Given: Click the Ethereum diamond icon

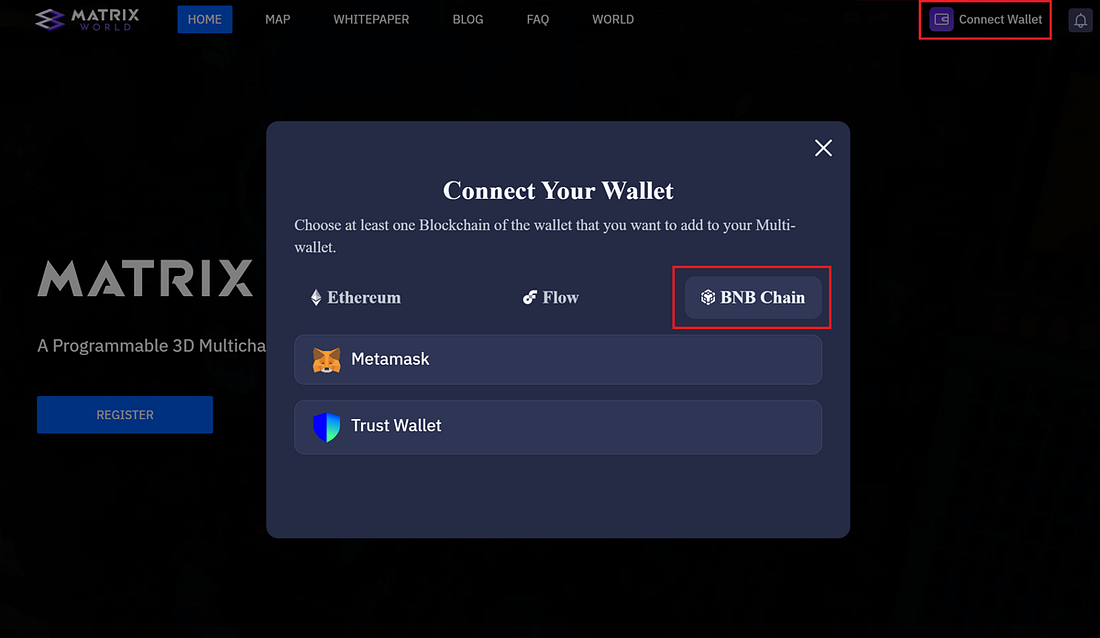Looking at the screenshot, I should point(316,298).
